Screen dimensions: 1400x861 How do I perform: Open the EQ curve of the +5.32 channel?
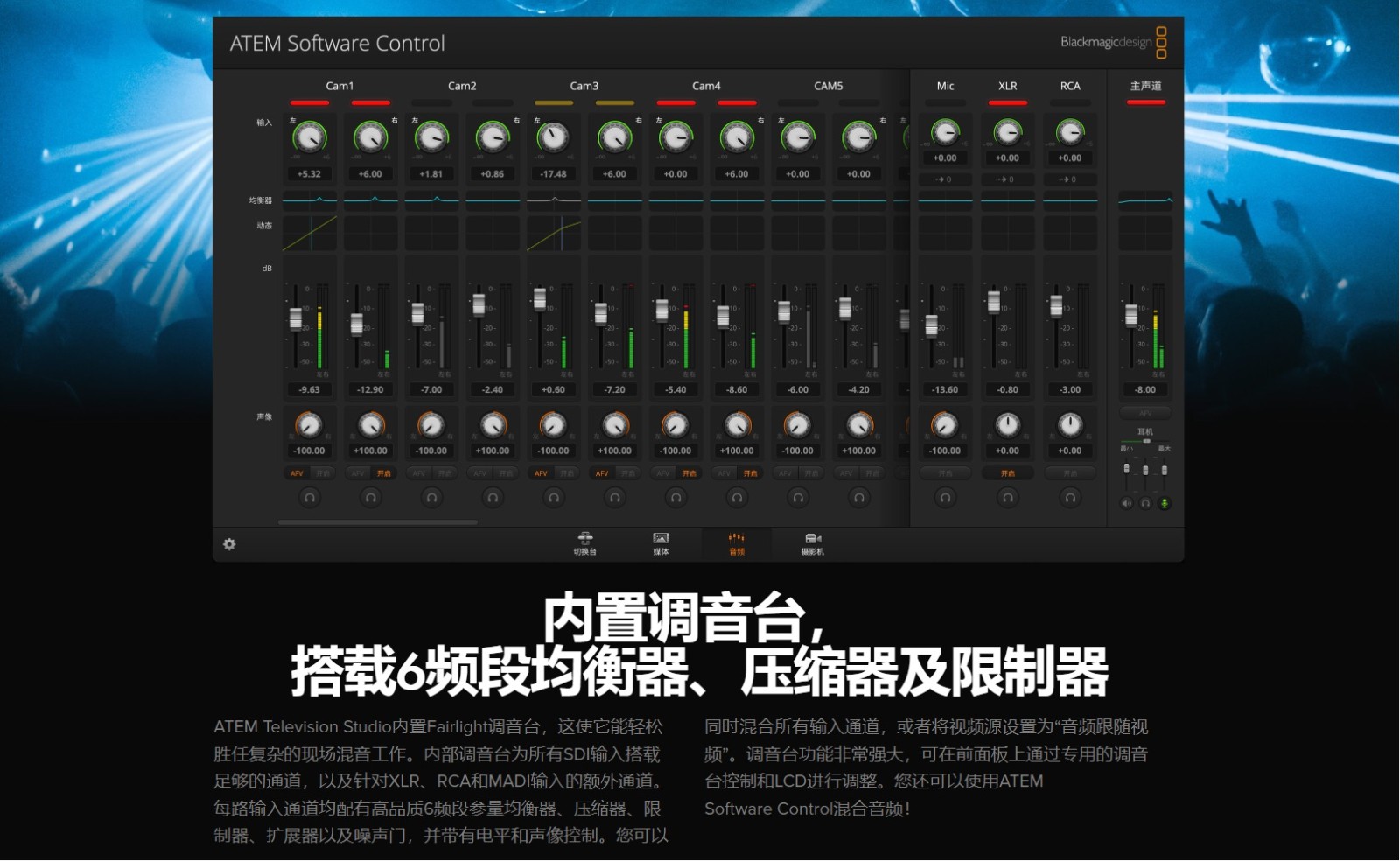(310, 200)
